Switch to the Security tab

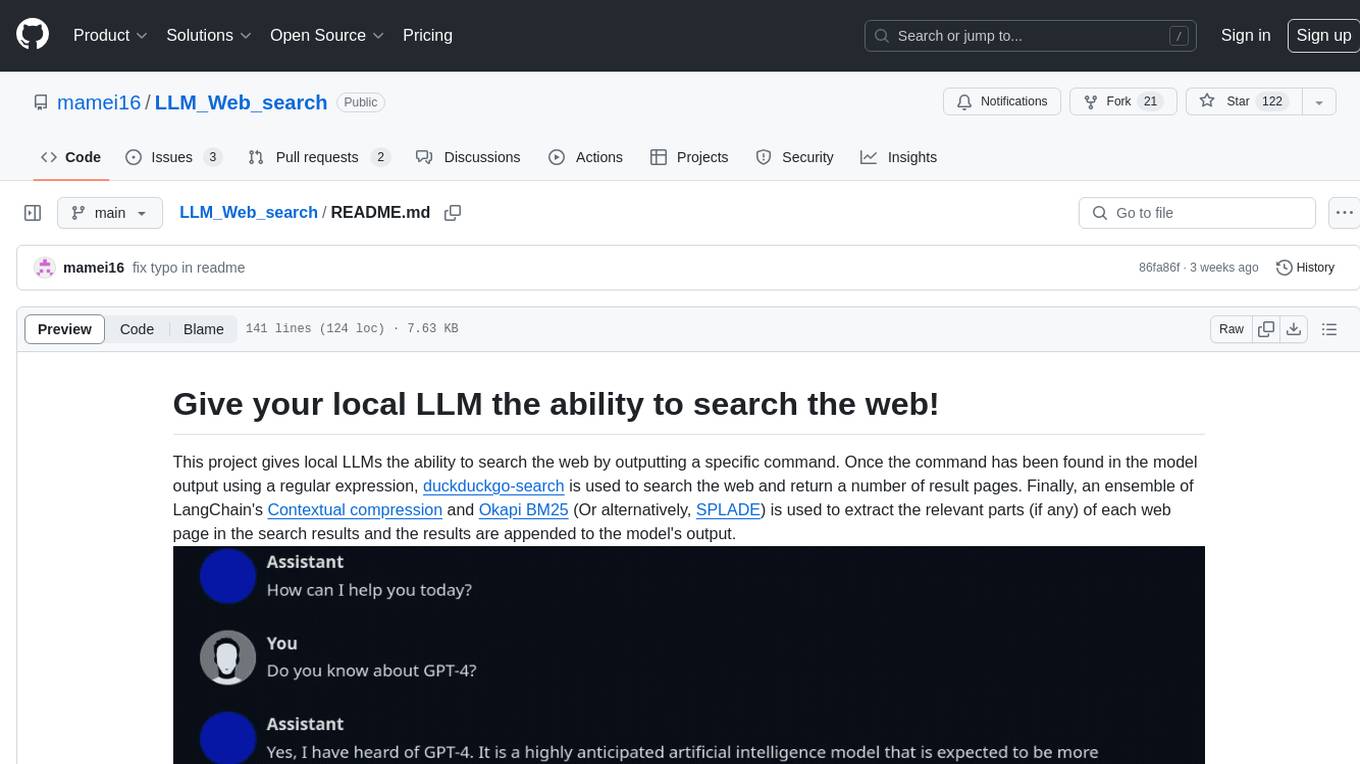pyautogui.click(x=795, y=157)
